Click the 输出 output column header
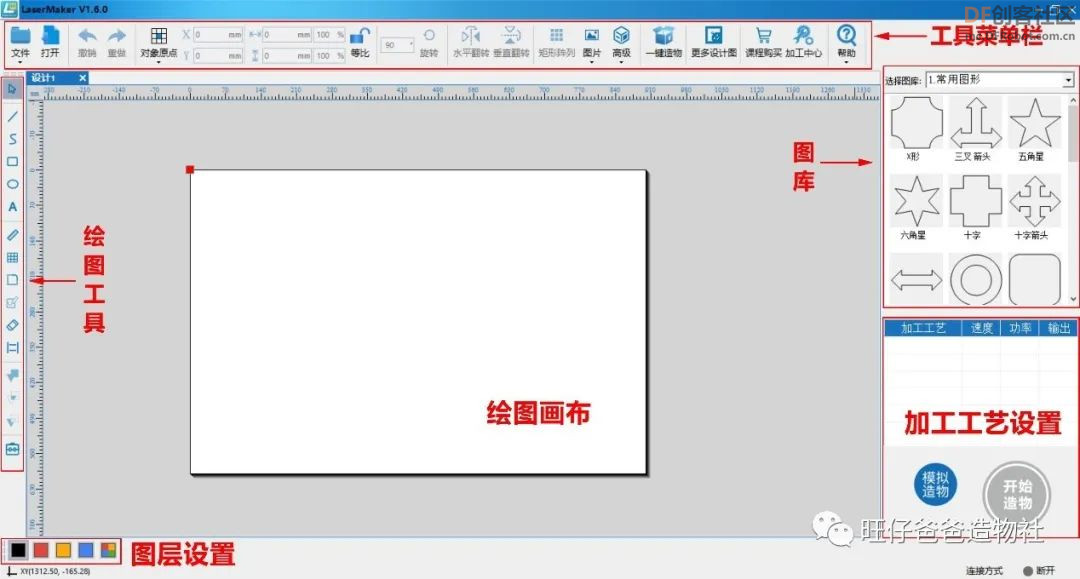1080x579 pixels. (1059, 328)
